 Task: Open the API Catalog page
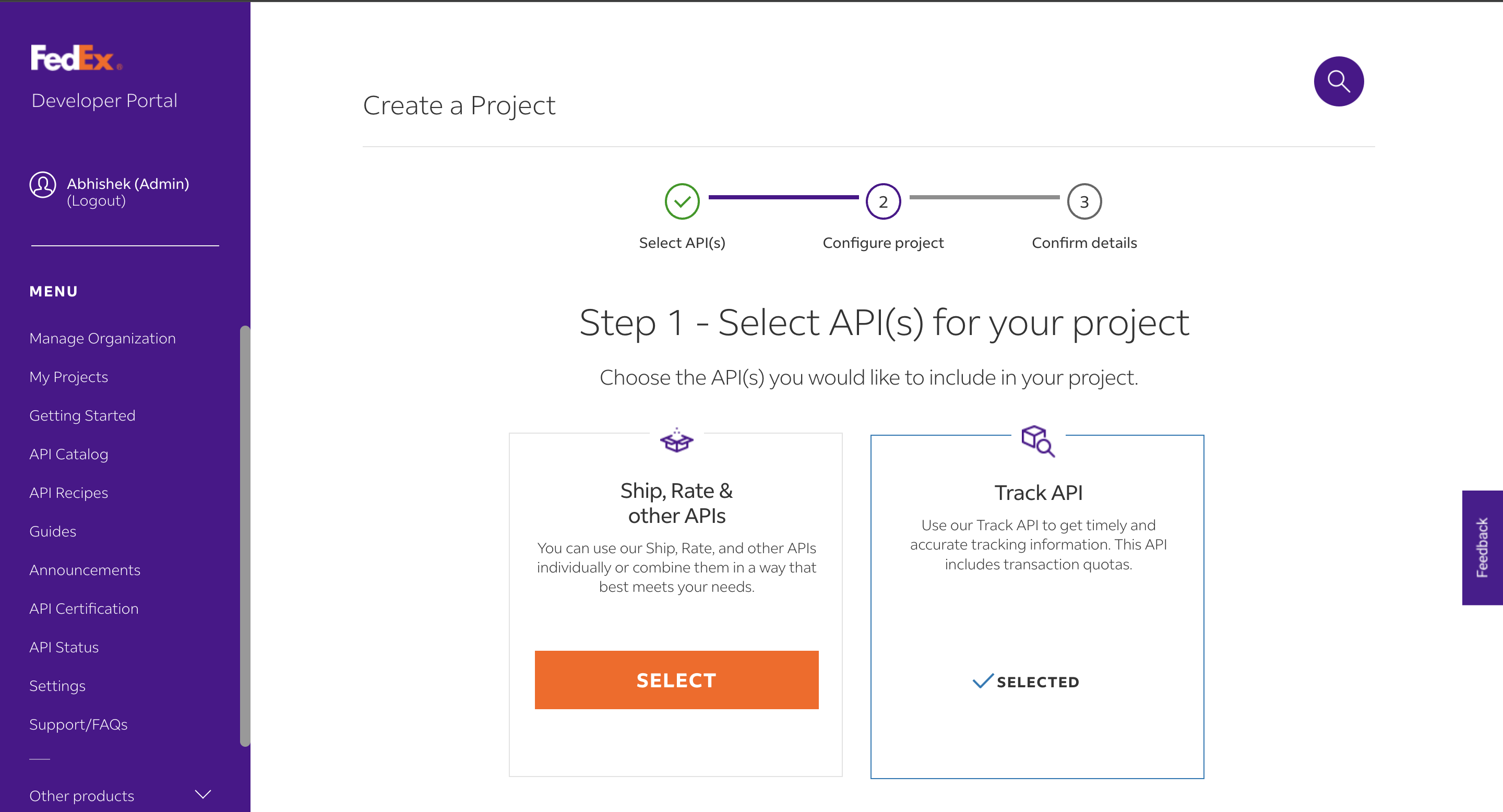pyautogui.click(x=69, y=454)
